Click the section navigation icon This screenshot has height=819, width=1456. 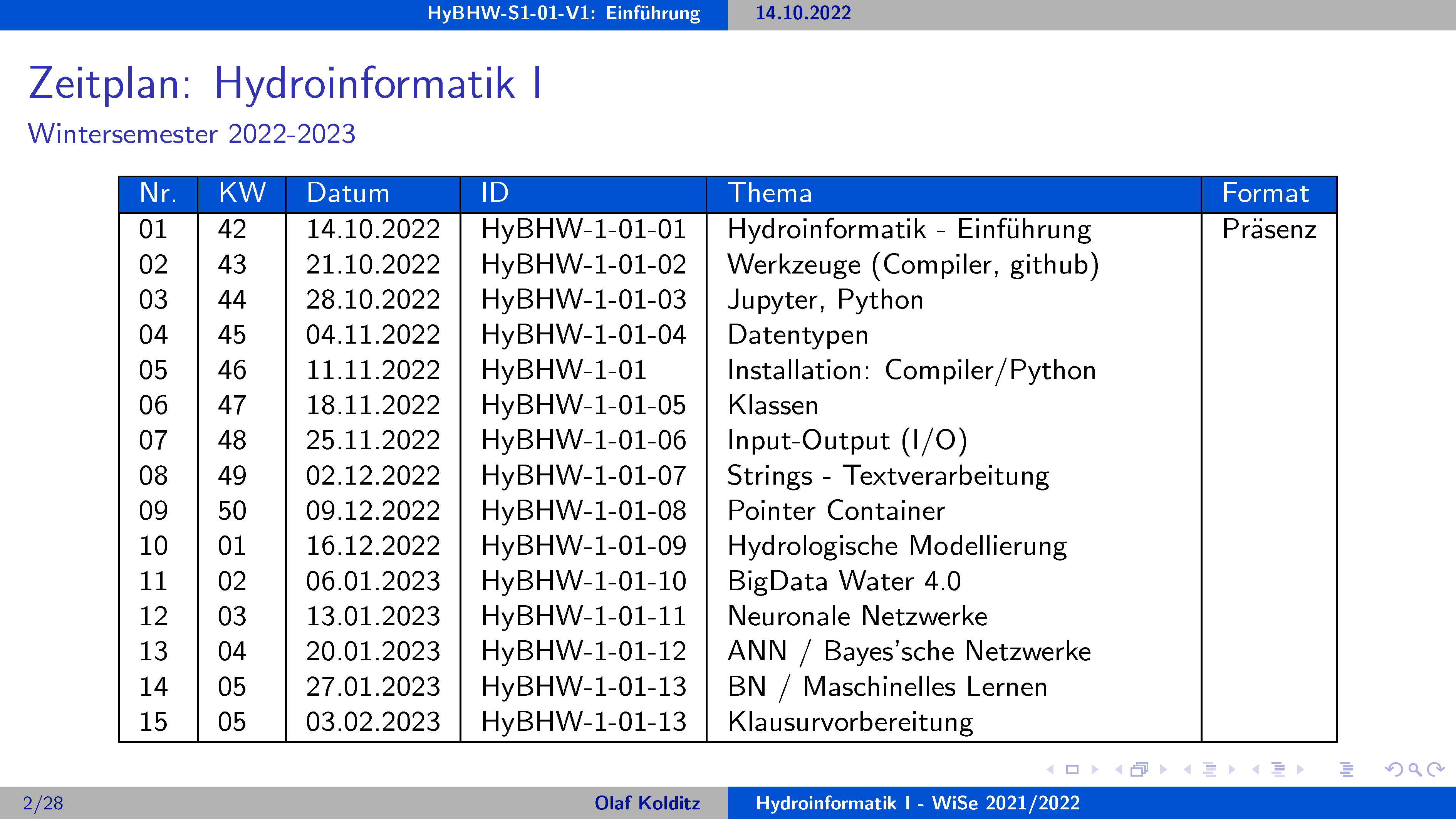coord(1278,769)
